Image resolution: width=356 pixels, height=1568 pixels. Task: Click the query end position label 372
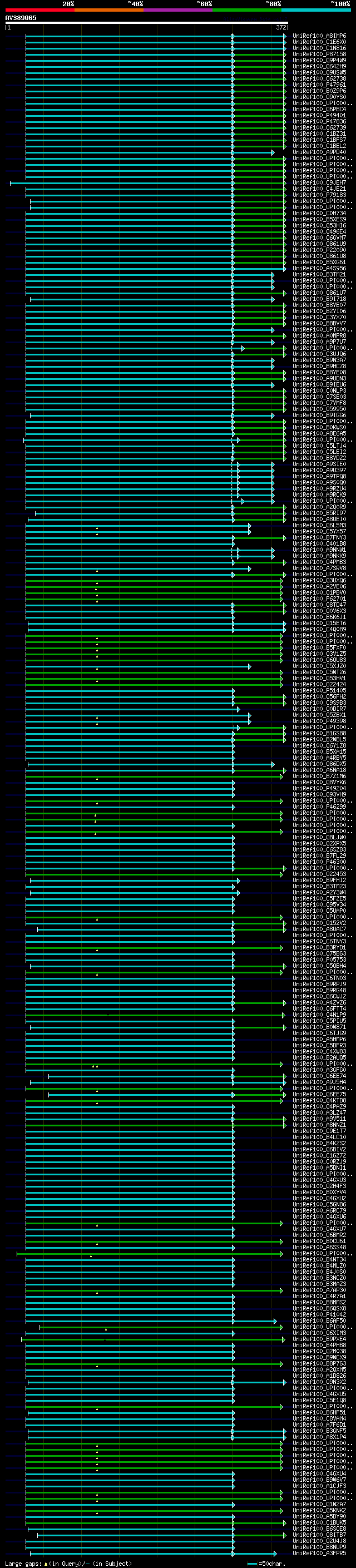click(x=280, y=27)
